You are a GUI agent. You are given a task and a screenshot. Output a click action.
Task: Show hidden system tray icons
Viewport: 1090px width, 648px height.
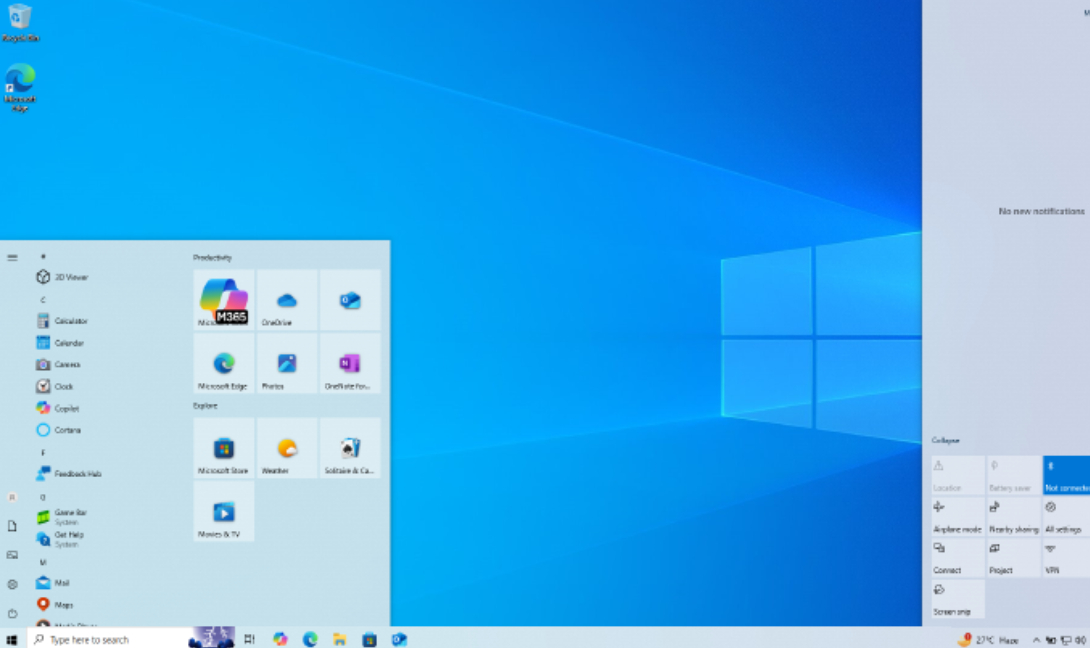pyautogui.click(x=1036, y=640)
